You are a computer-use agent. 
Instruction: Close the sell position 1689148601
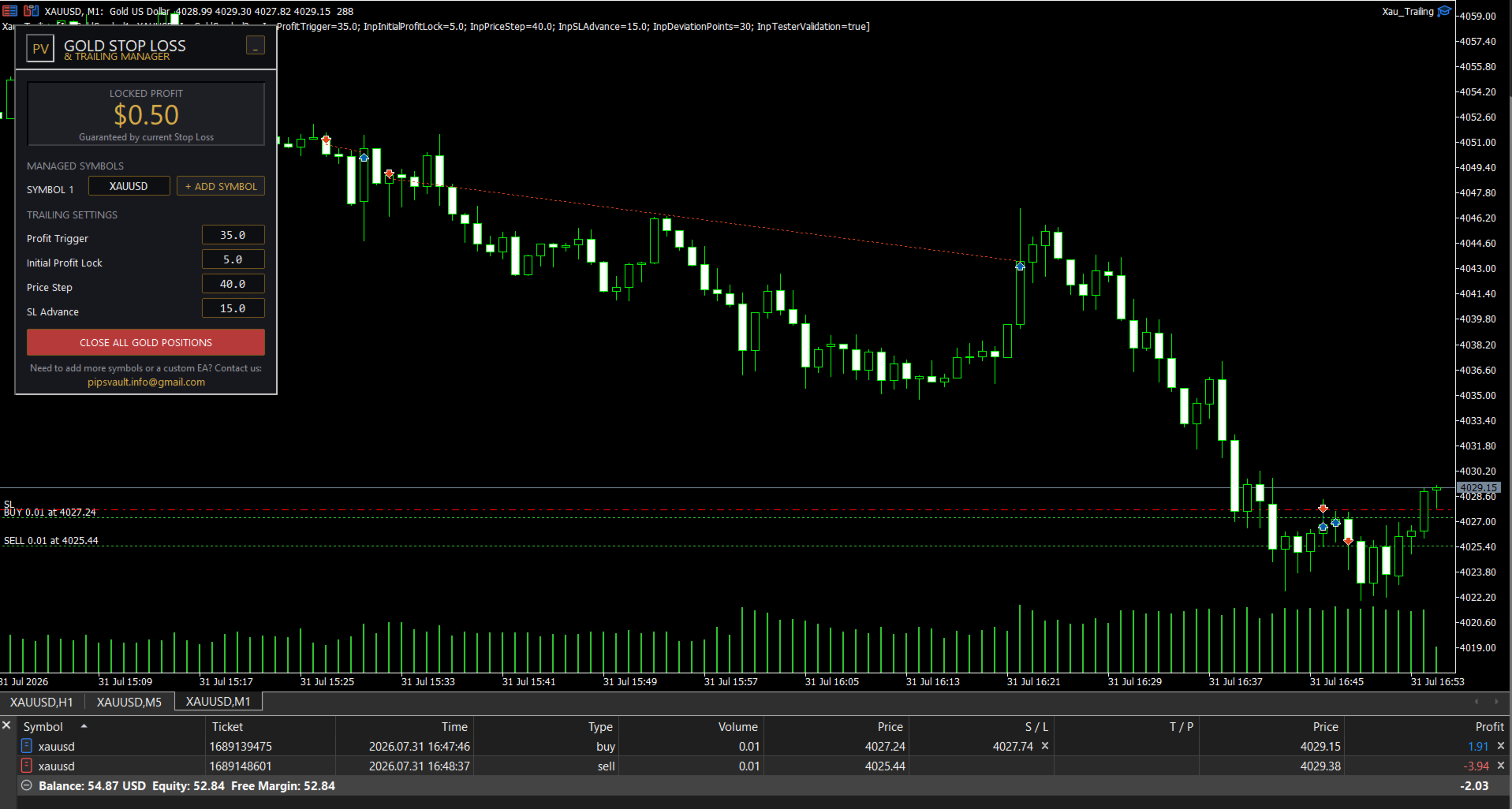(x=1500, y=766)
